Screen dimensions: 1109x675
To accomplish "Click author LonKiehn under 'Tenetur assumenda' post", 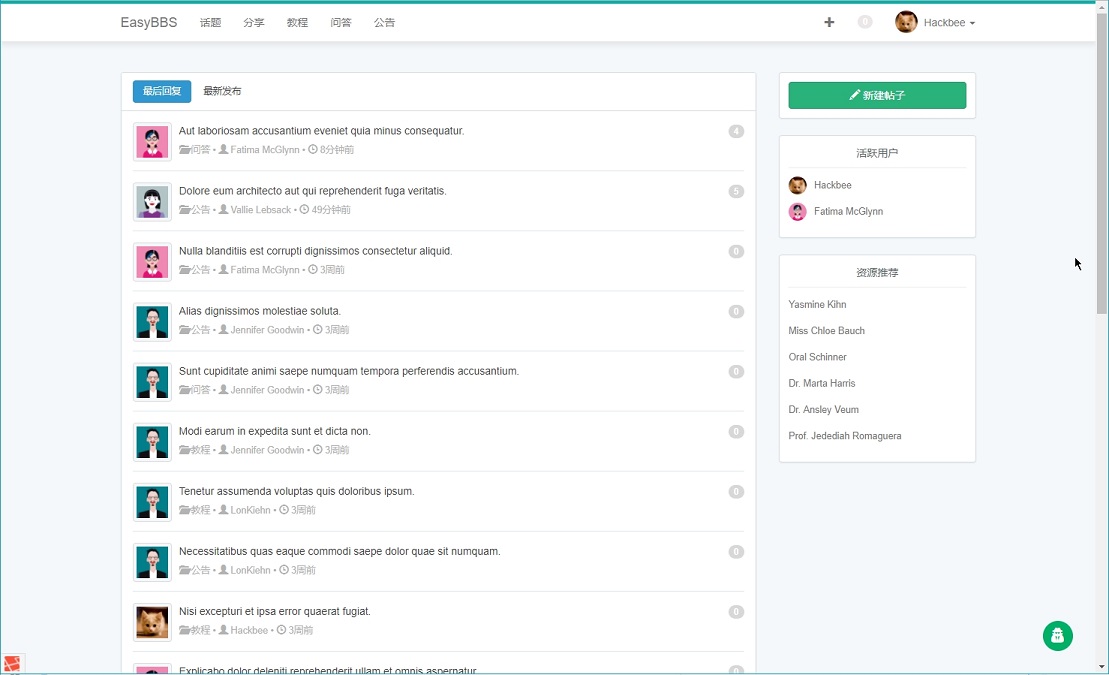I will tap(250, 511).
